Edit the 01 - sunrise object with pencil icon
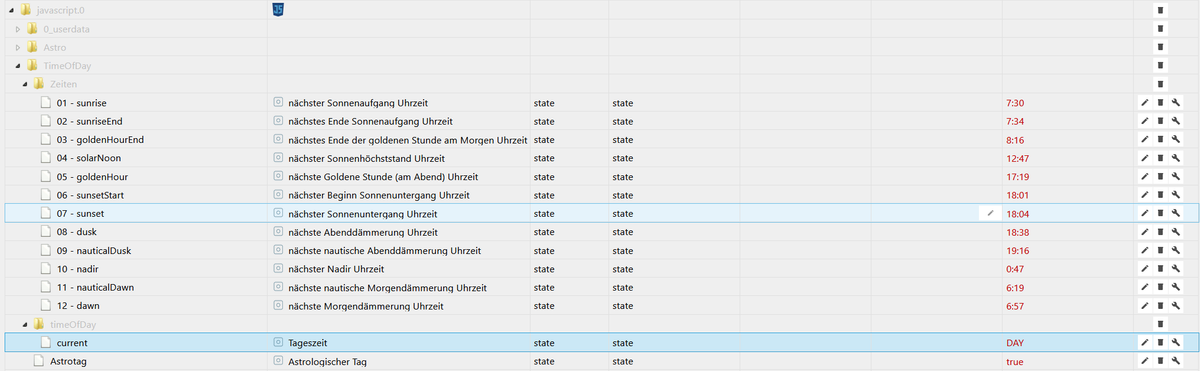 [1144, 103]
